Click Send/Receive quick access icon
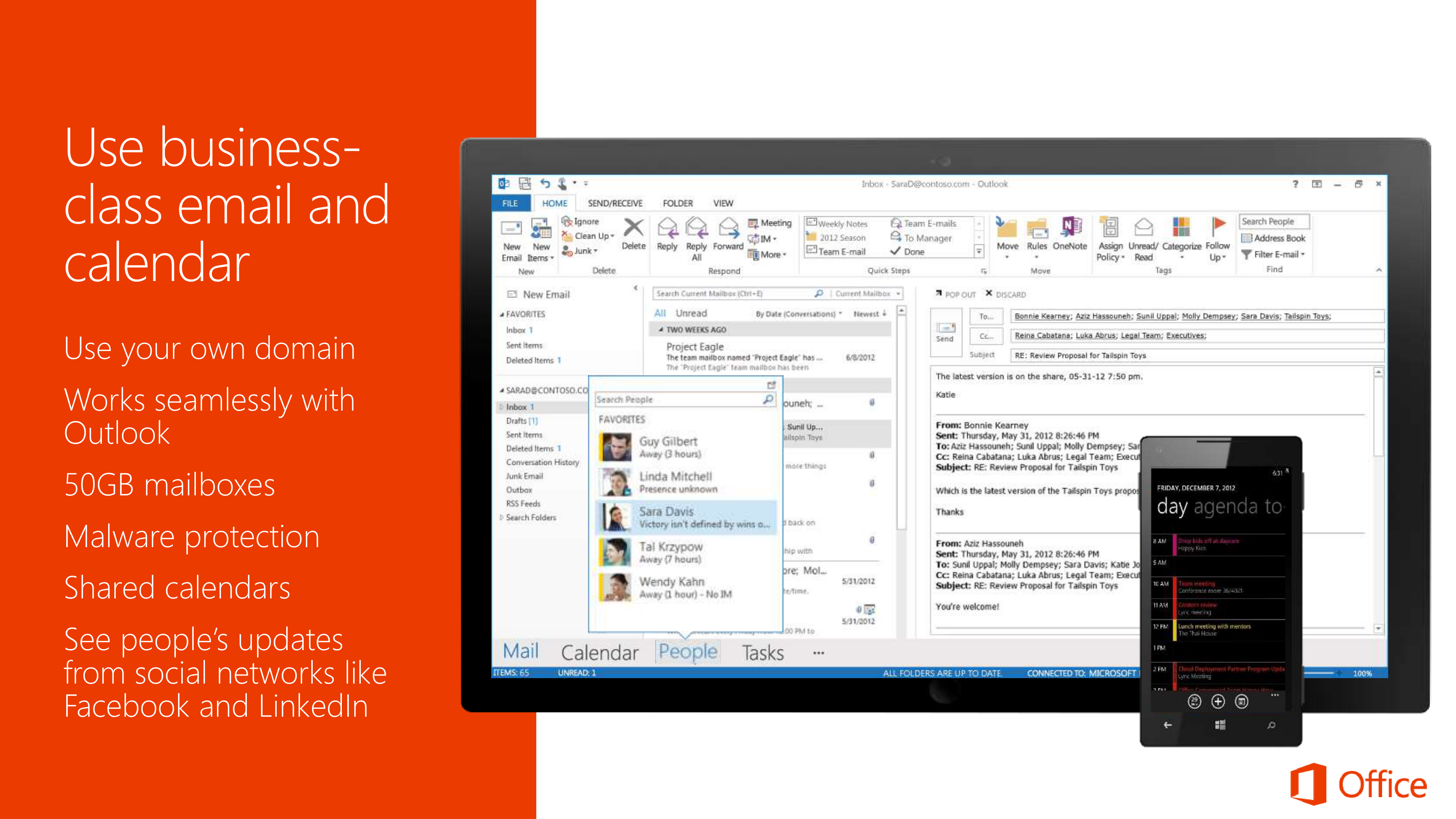 [525, 183]
